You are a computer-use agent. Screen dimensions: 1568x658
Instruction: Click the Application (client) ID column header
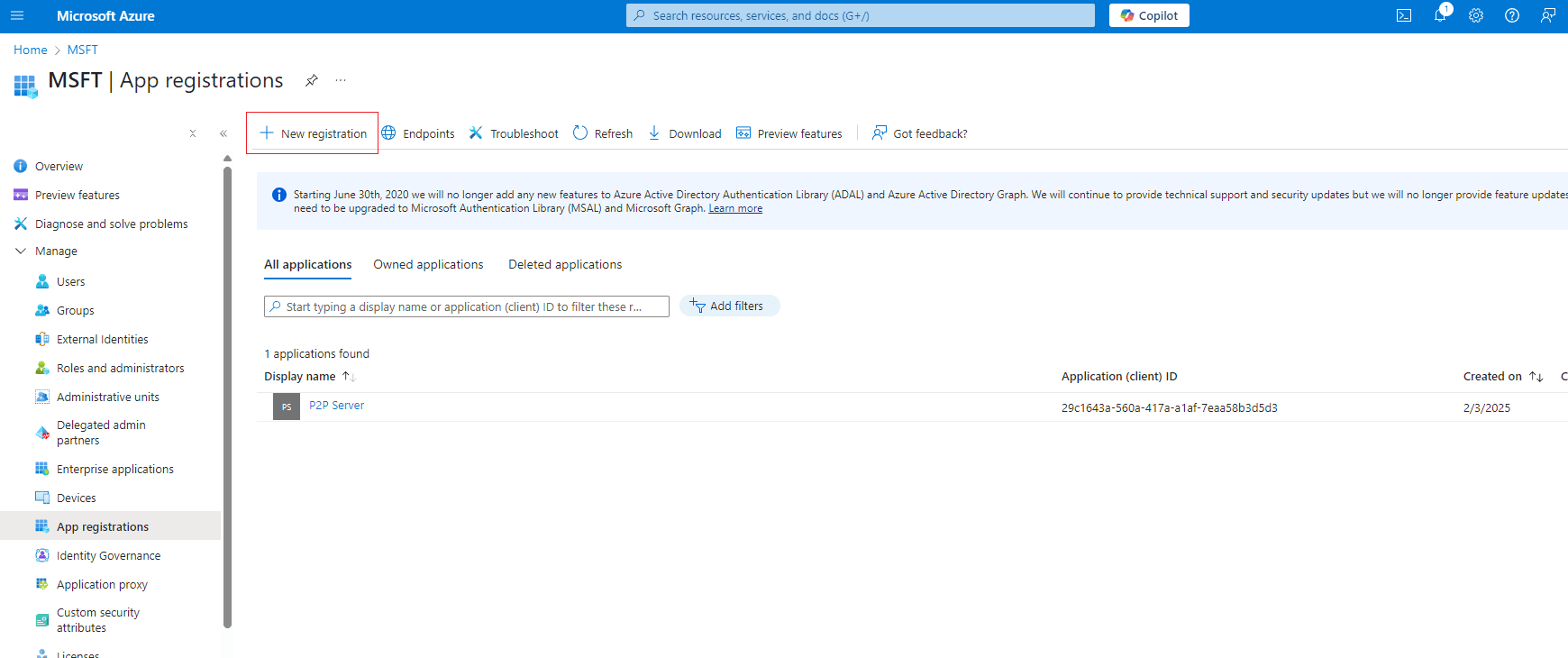(1119, 377)
